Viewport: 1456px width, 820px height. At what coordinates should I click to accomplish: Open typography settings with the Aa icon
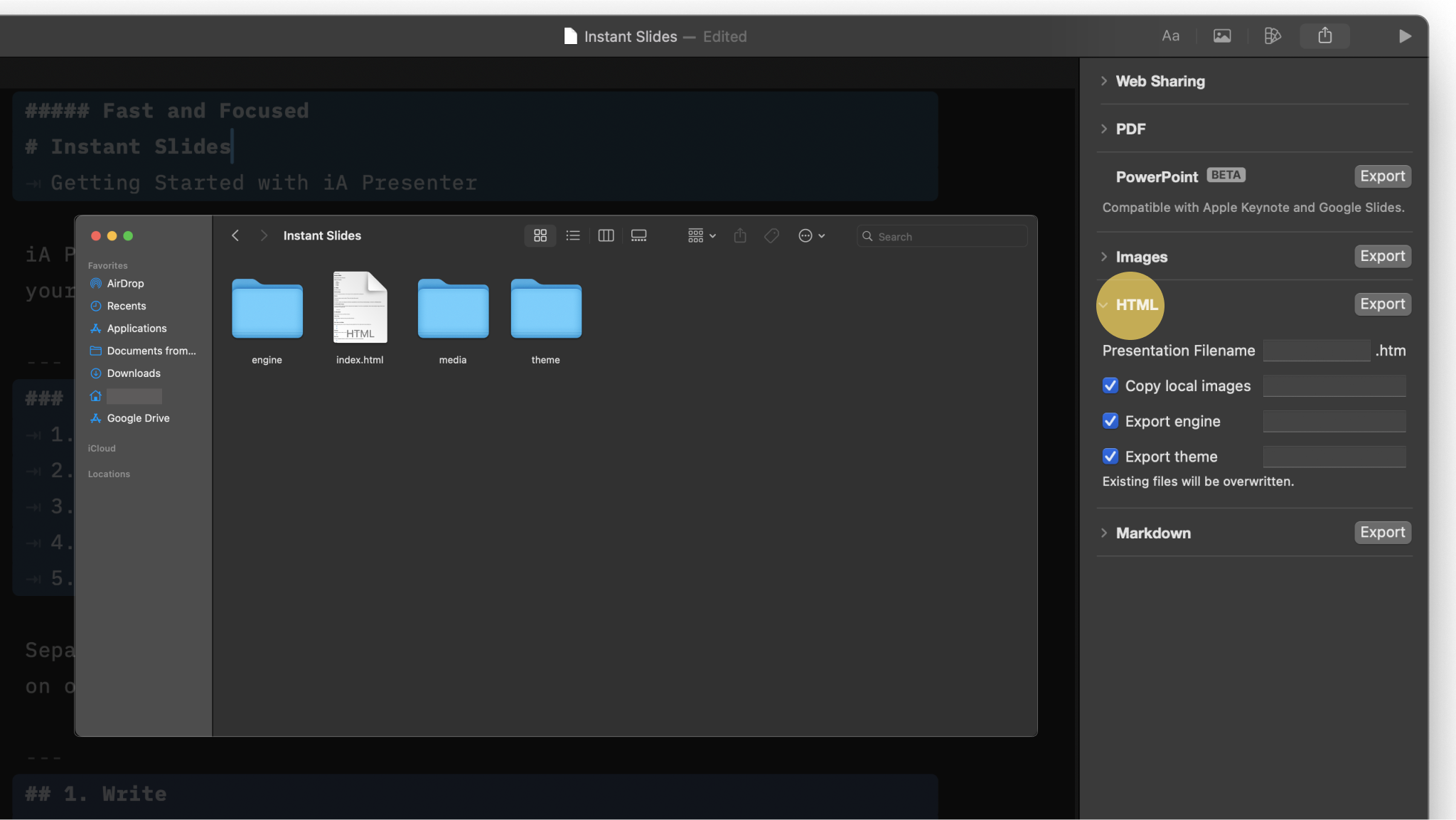[x=1169, y=36]
